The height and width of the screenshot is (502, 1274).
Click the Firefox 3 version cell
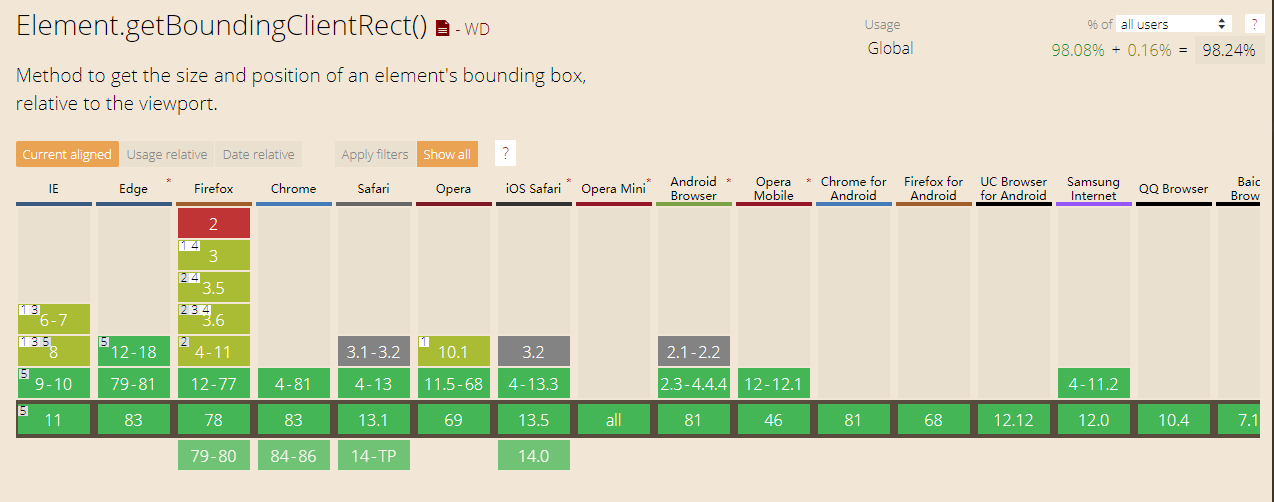point(213,255)
